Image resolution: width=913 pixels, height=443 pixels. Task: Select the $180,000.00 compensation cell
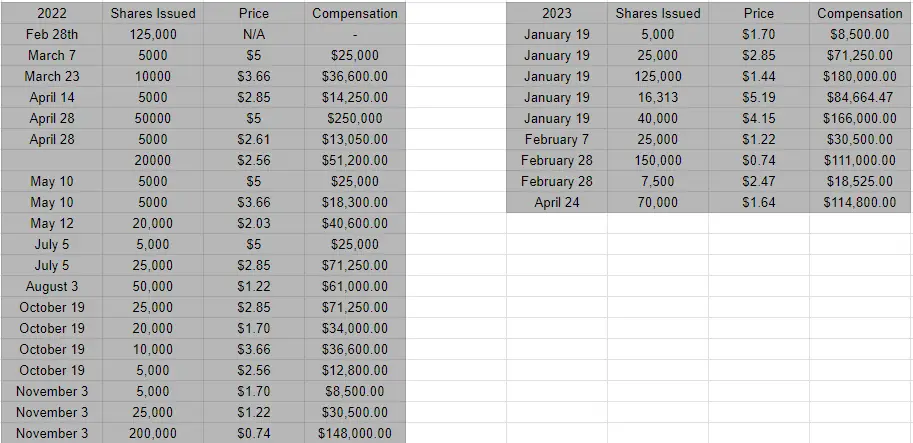coord(860,77)
